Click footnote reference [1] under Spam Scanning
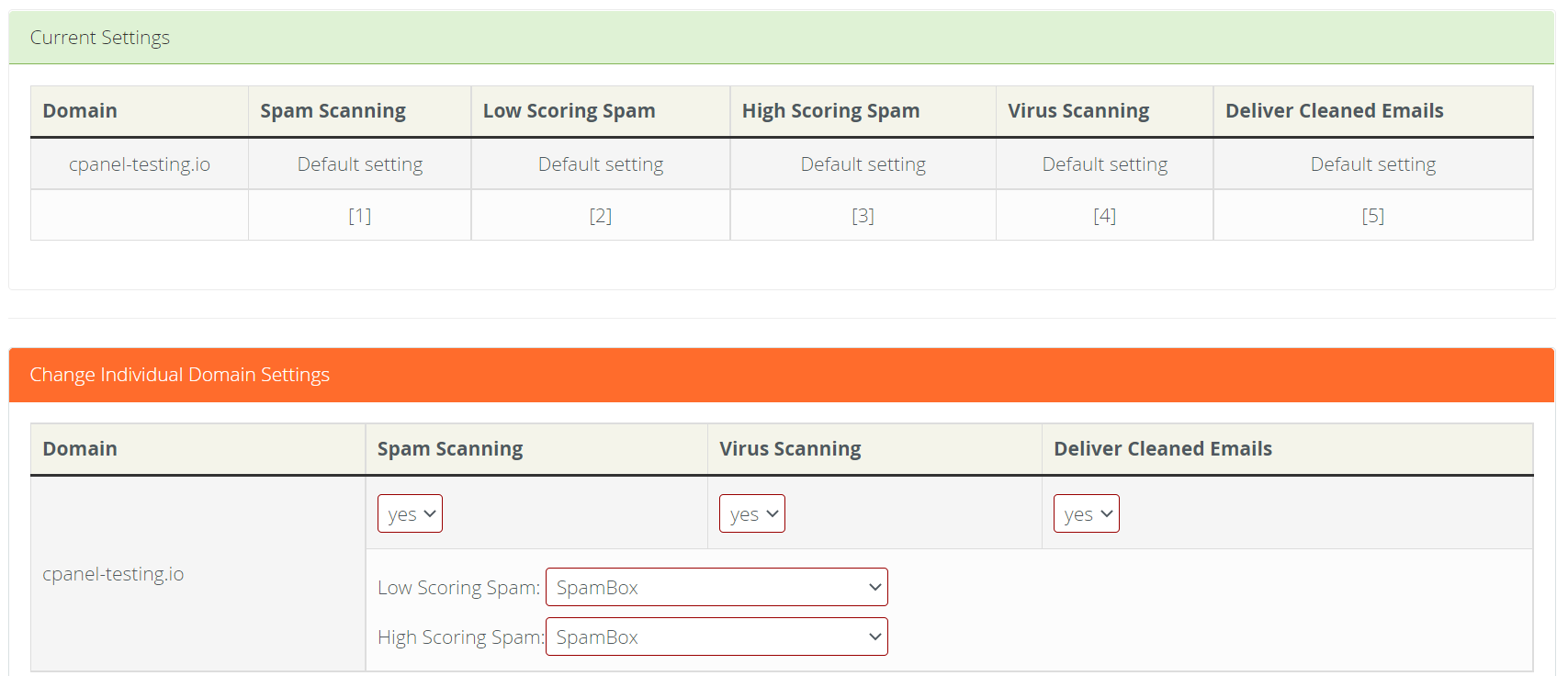 [x=360, y=216]
